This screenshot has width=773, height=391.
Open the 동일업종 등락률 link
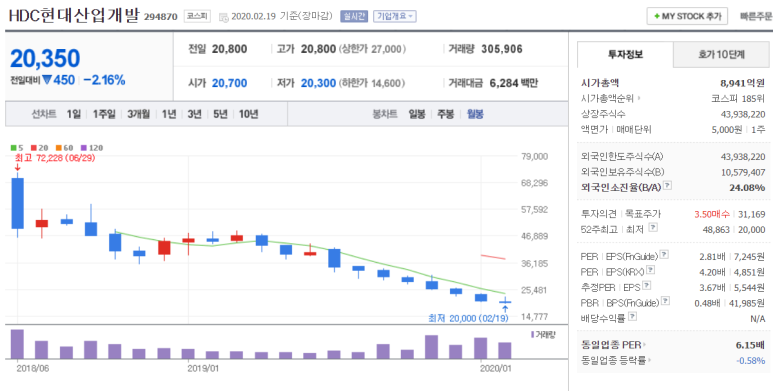pyautogui.click(x=613, y=360)
